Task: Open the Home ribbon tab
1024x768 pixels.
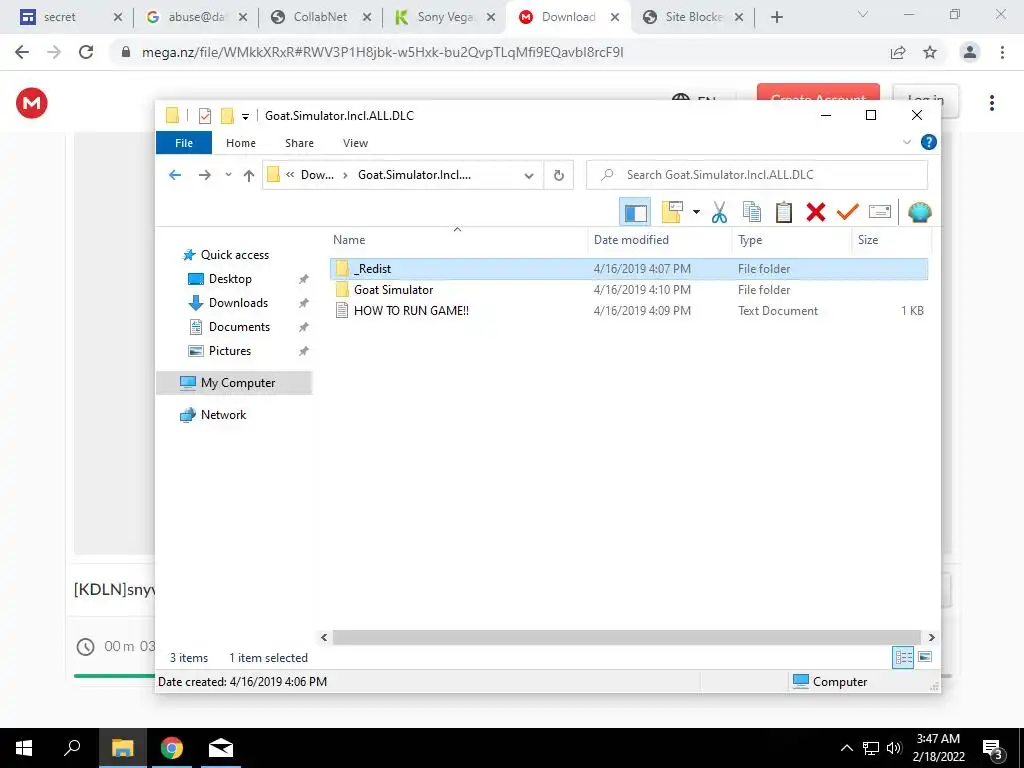Action: (x=241, y=143)
